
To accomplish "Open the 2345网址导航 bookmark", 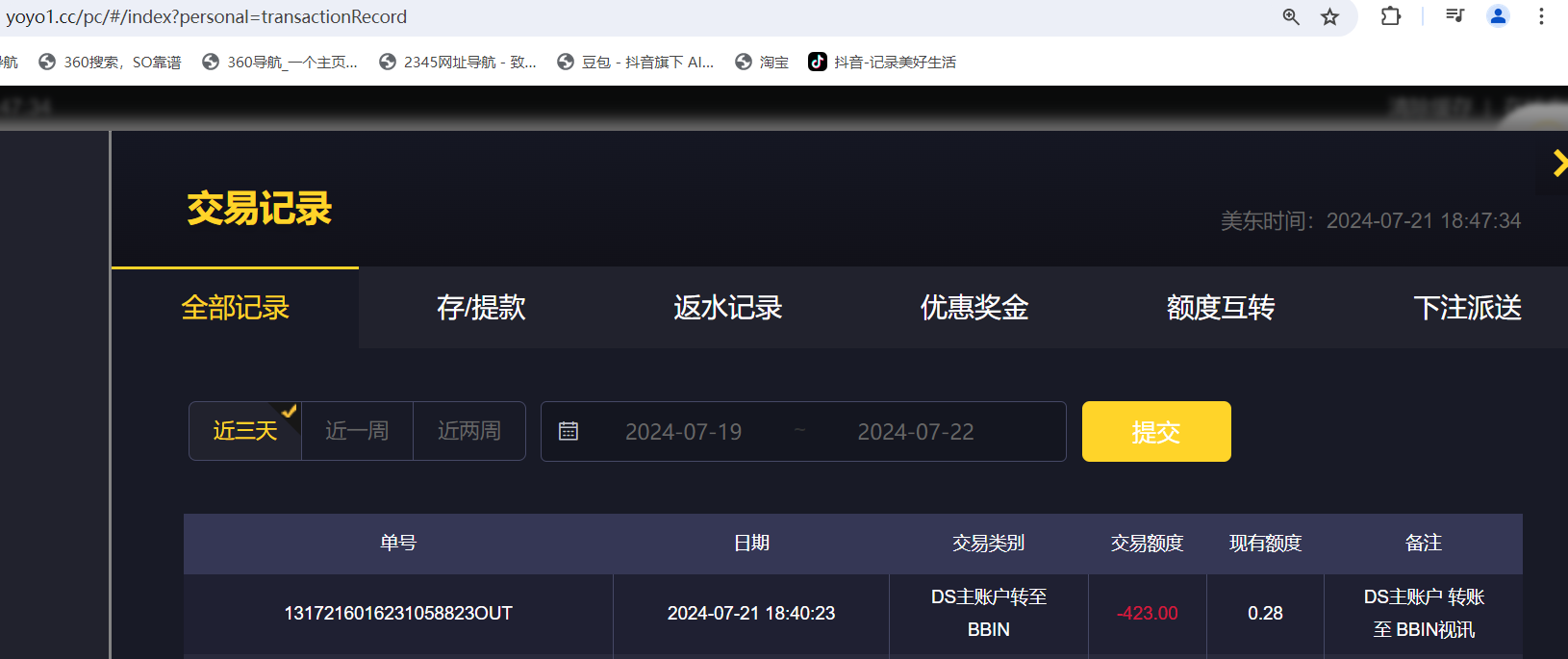I will 457,62.
